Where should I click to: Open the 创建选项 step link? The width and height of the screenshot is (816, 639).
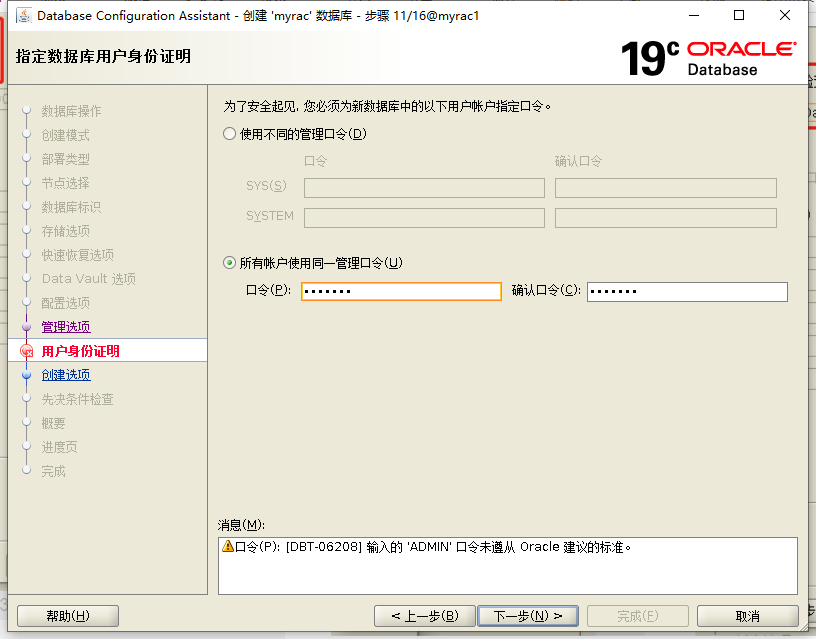[x=66, y=375]
